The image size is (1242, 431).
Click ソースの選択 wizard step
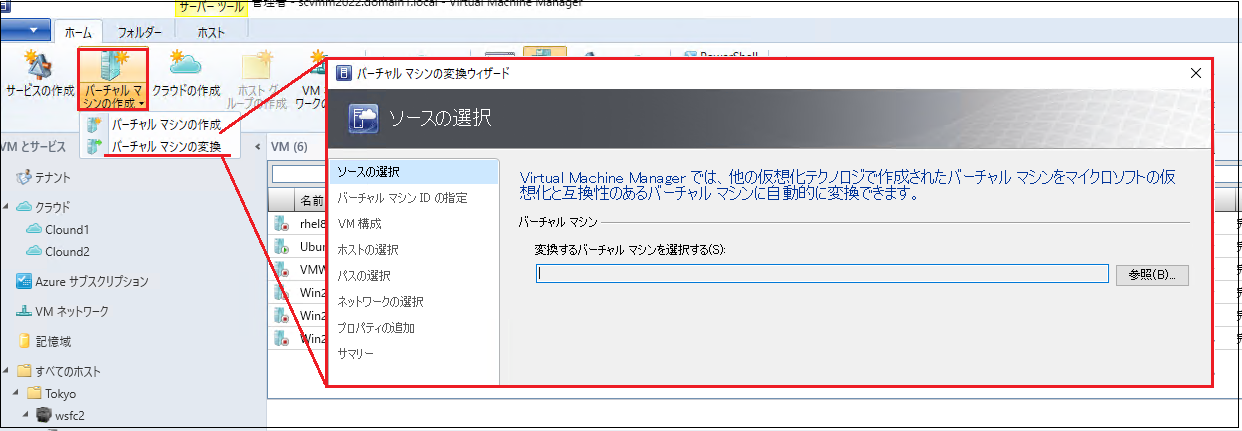coord(414,172)
